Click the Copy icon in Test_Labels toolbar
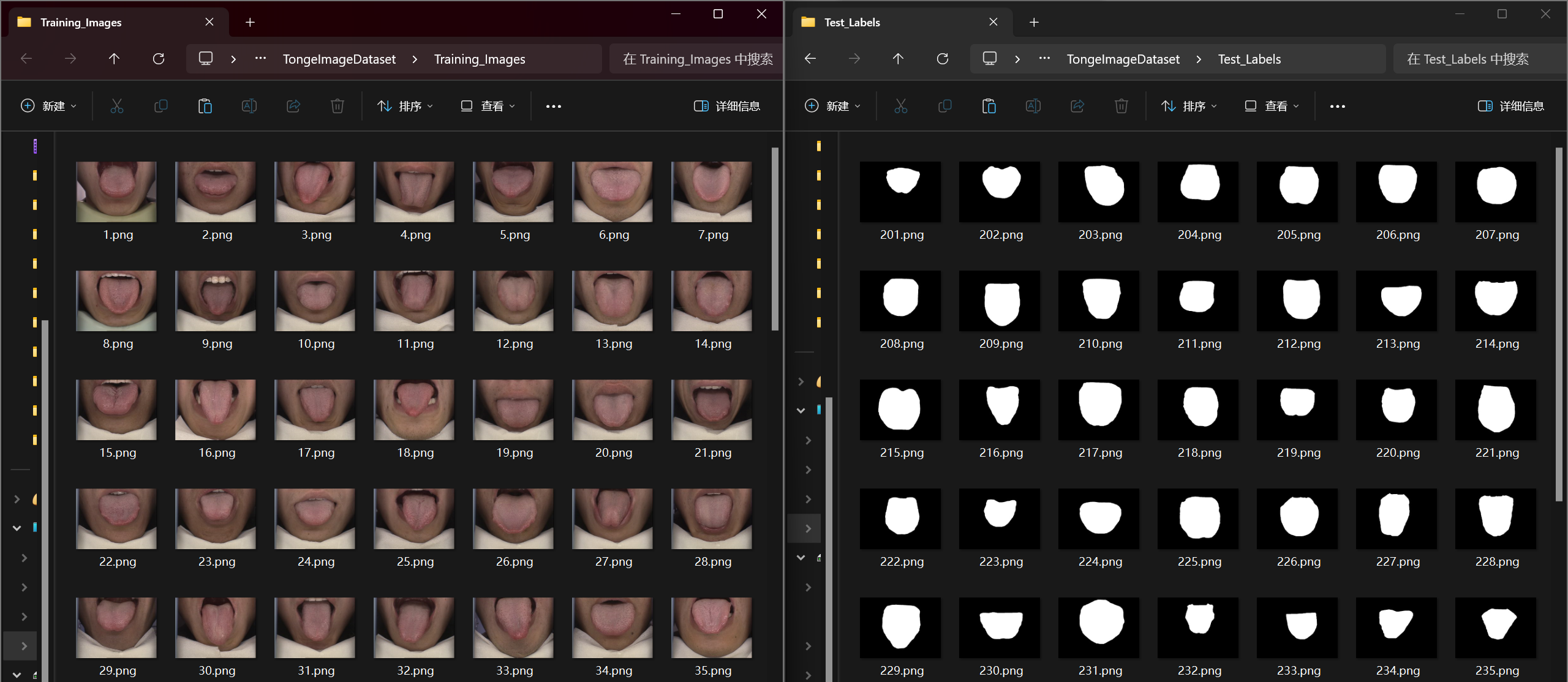The height and width of the screenshot is (682, 1568). pyautogui.click(x=944, y=106)
